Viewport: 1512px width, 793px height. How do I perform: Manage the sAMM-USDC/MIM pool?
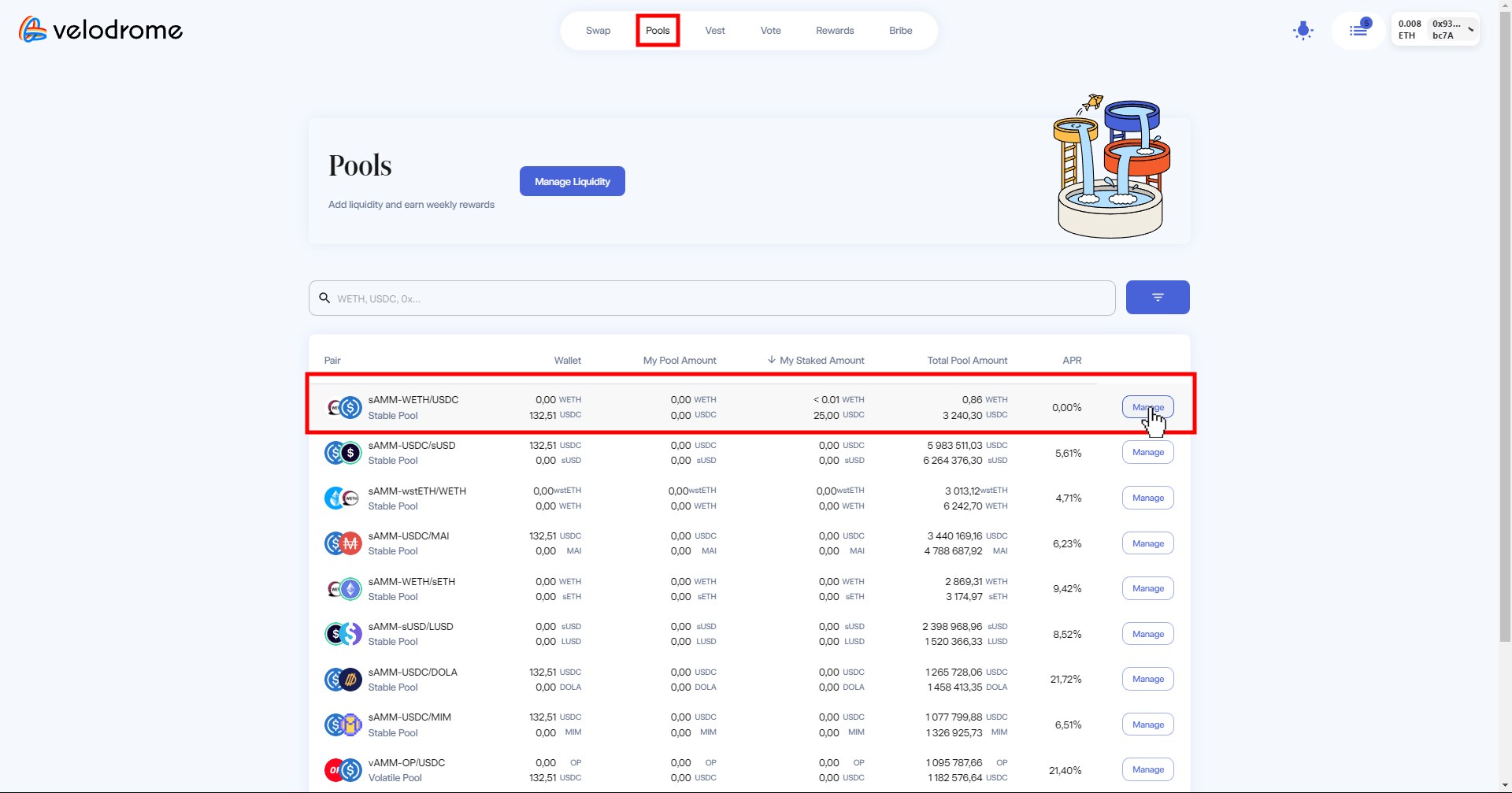(x=1148, y=724)
